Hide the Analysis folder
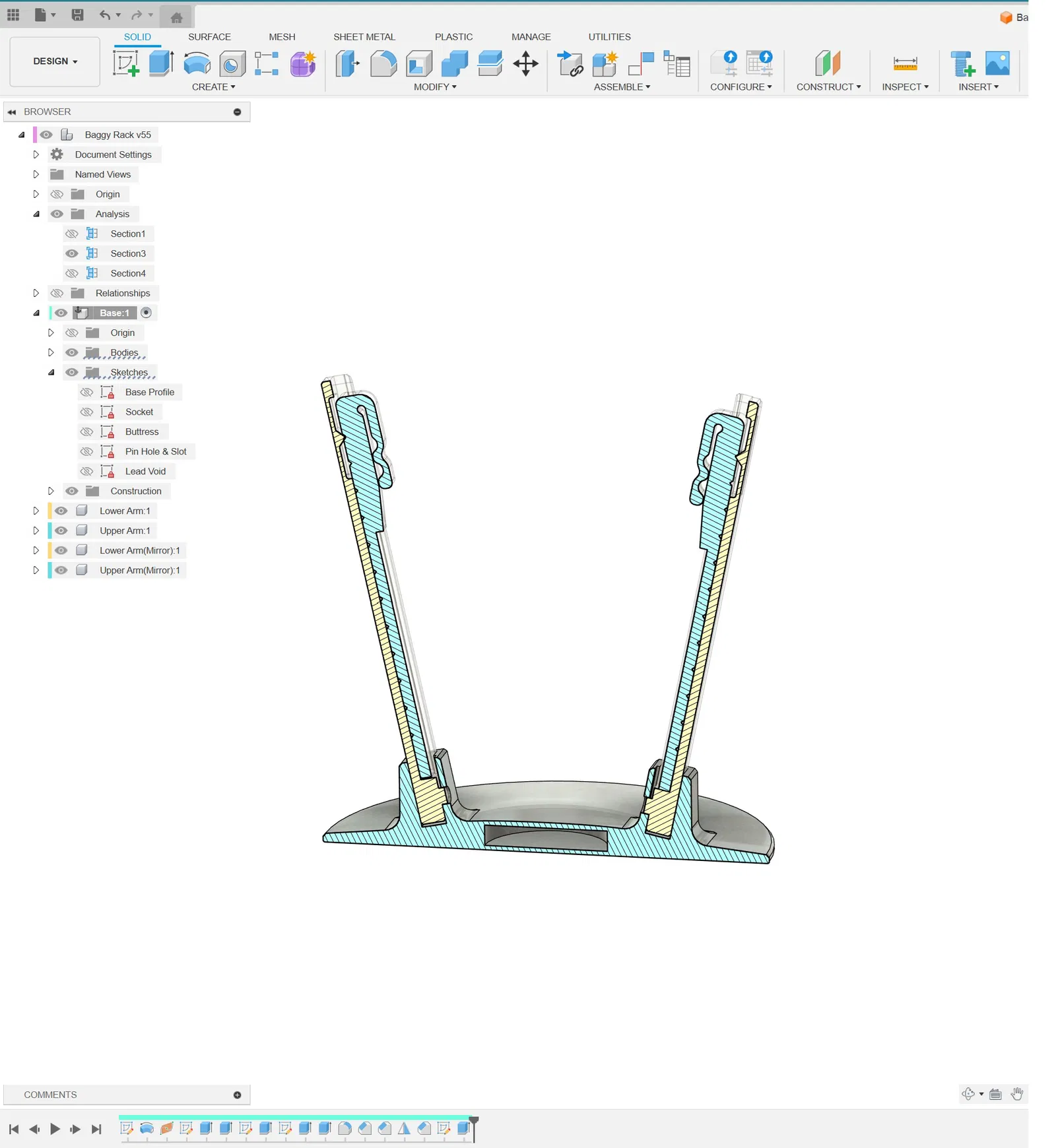The width and height of the screenshot is (1056, 1148). pyautogui.click(x=57, y=214)
